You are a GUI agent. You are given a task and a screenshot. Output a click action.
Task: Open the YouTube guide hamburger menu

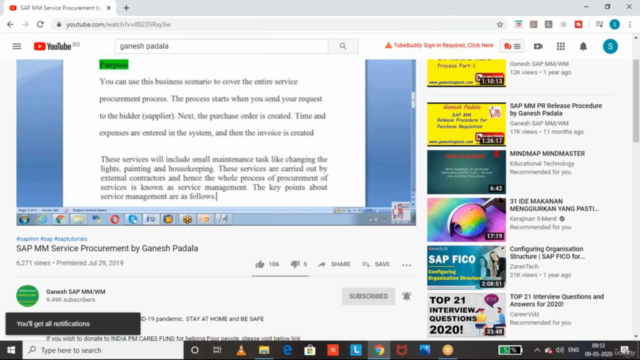tap(17, 46)
